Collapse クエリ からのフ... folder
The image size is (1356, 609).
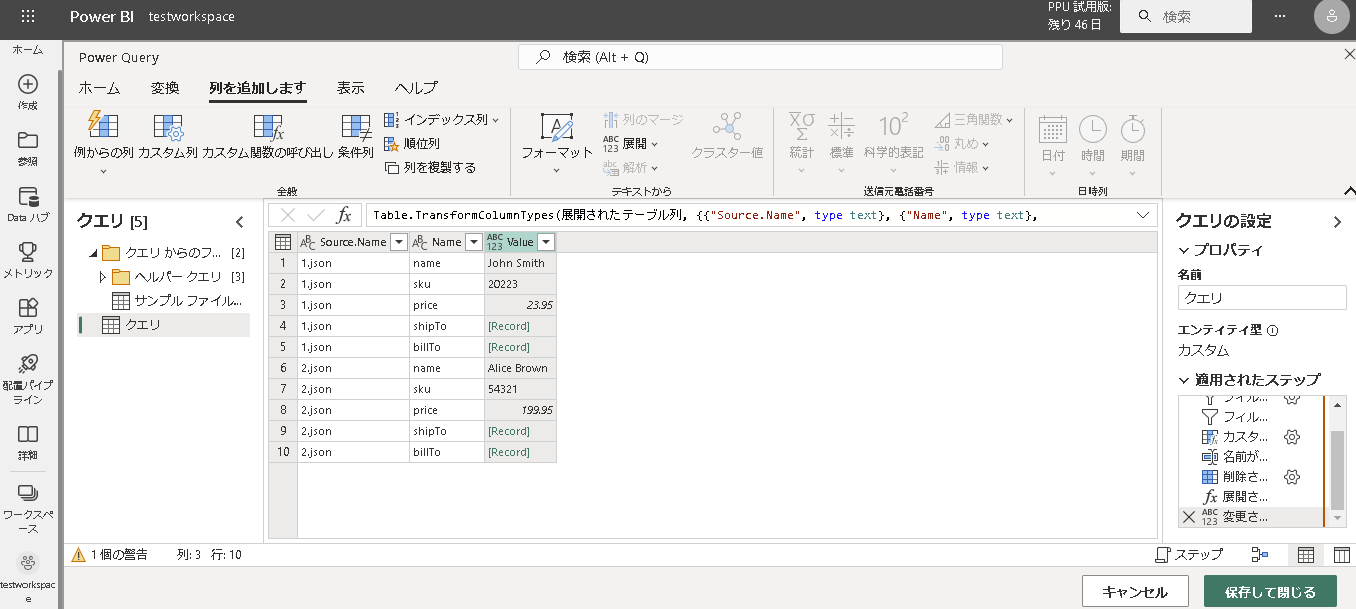pos(93,253)
